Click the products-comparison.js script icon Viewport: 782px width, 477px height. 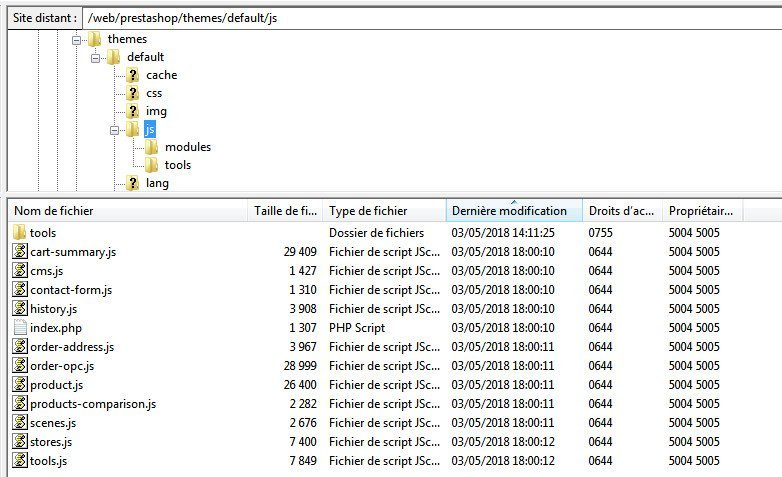click(x=19, y=403)
